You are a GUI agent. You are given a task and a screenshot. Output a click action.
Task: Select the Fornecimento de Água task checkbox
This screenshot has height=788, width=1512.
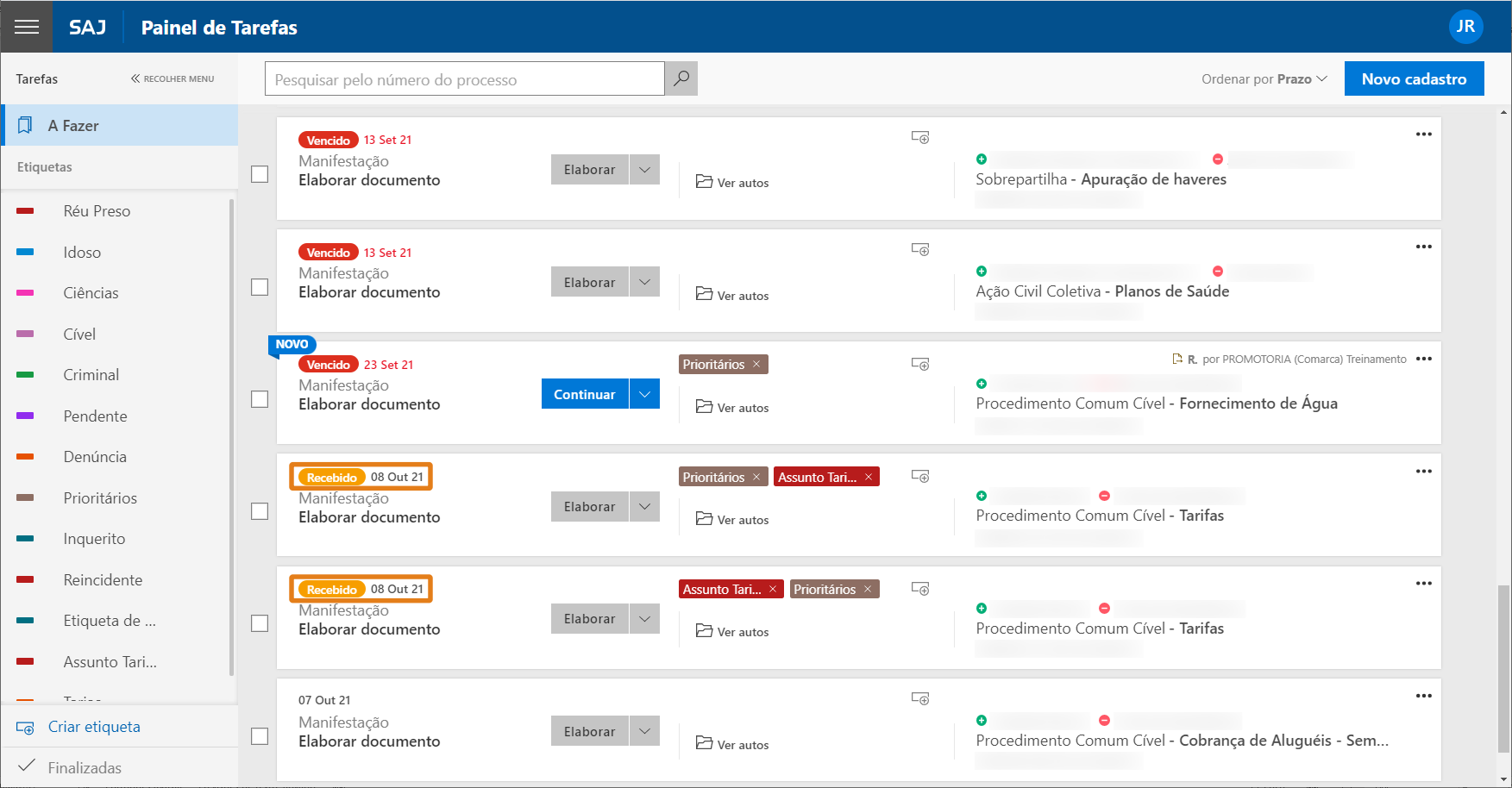(260, 399)
